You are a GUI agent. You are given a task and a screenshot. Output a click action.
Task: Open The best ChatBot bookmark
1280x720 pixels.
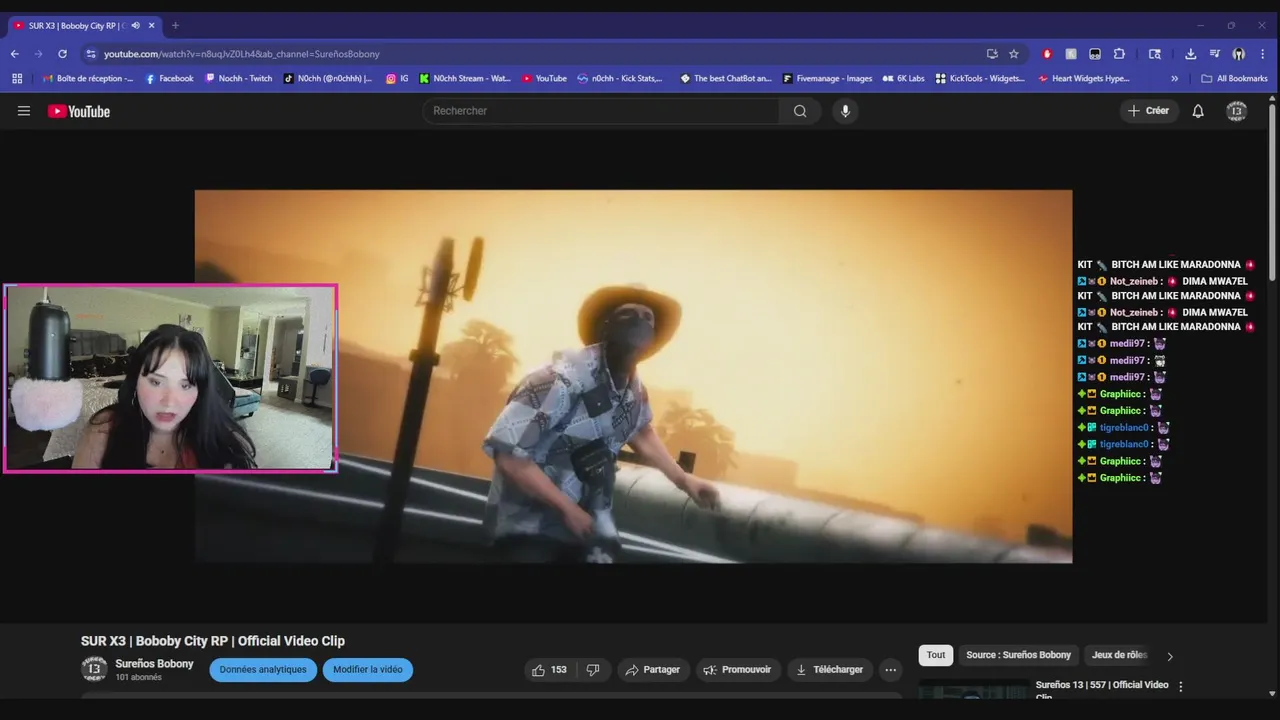(726, 78)
